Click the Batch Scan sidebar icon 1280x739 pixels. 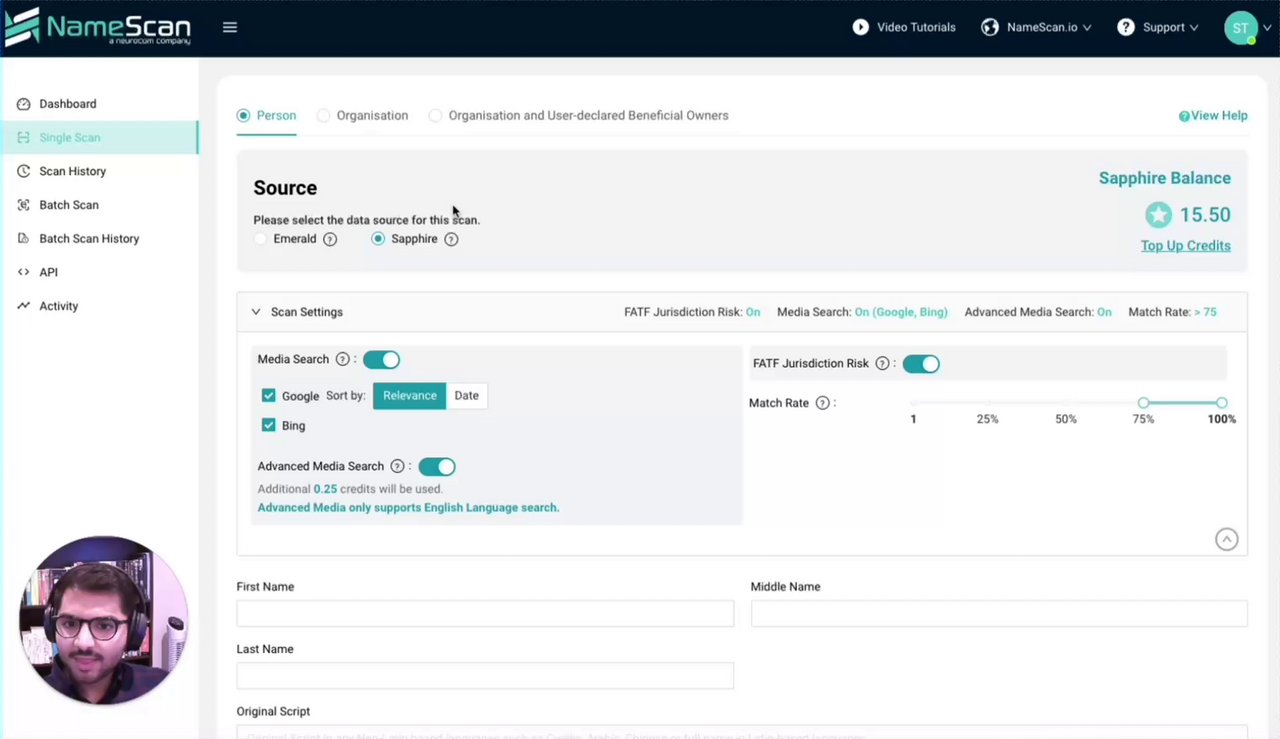point(24,205)
